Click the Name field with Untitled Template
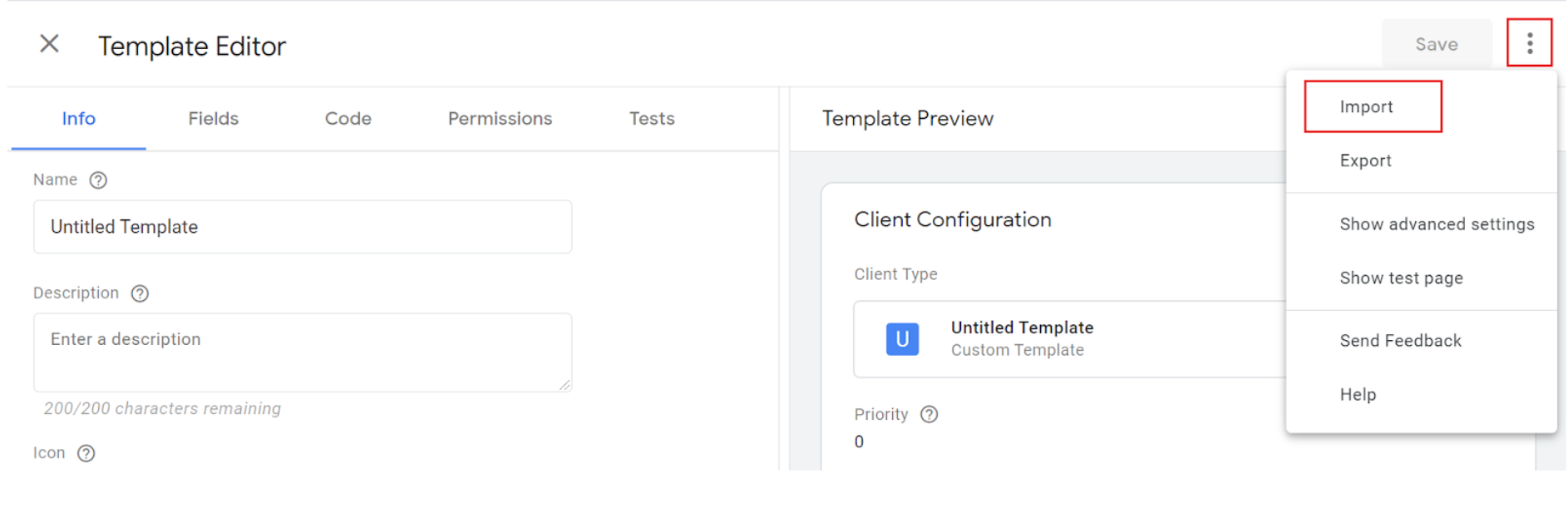Screen dimensions: 1568x532 tap(303, 227)
